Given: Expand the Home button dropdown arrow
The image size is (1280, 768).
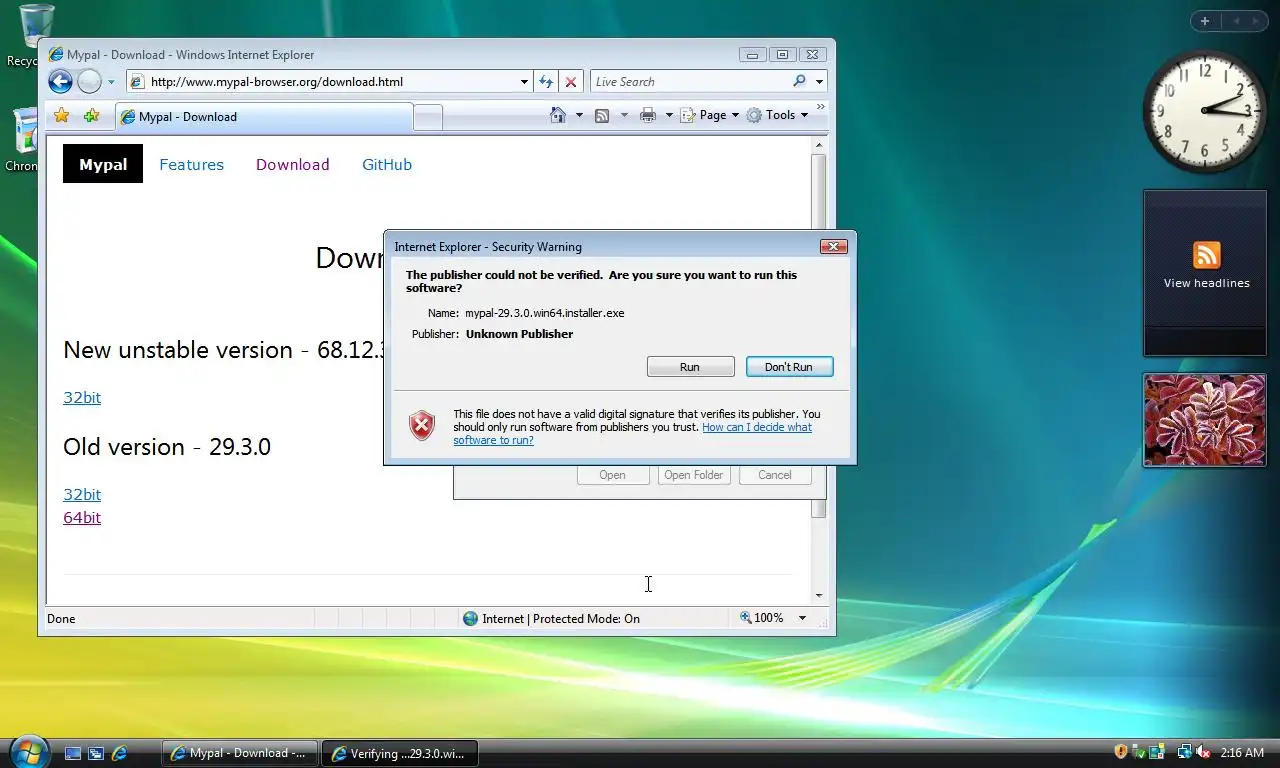Looking at the screenshot, I should tap(578, 115).
